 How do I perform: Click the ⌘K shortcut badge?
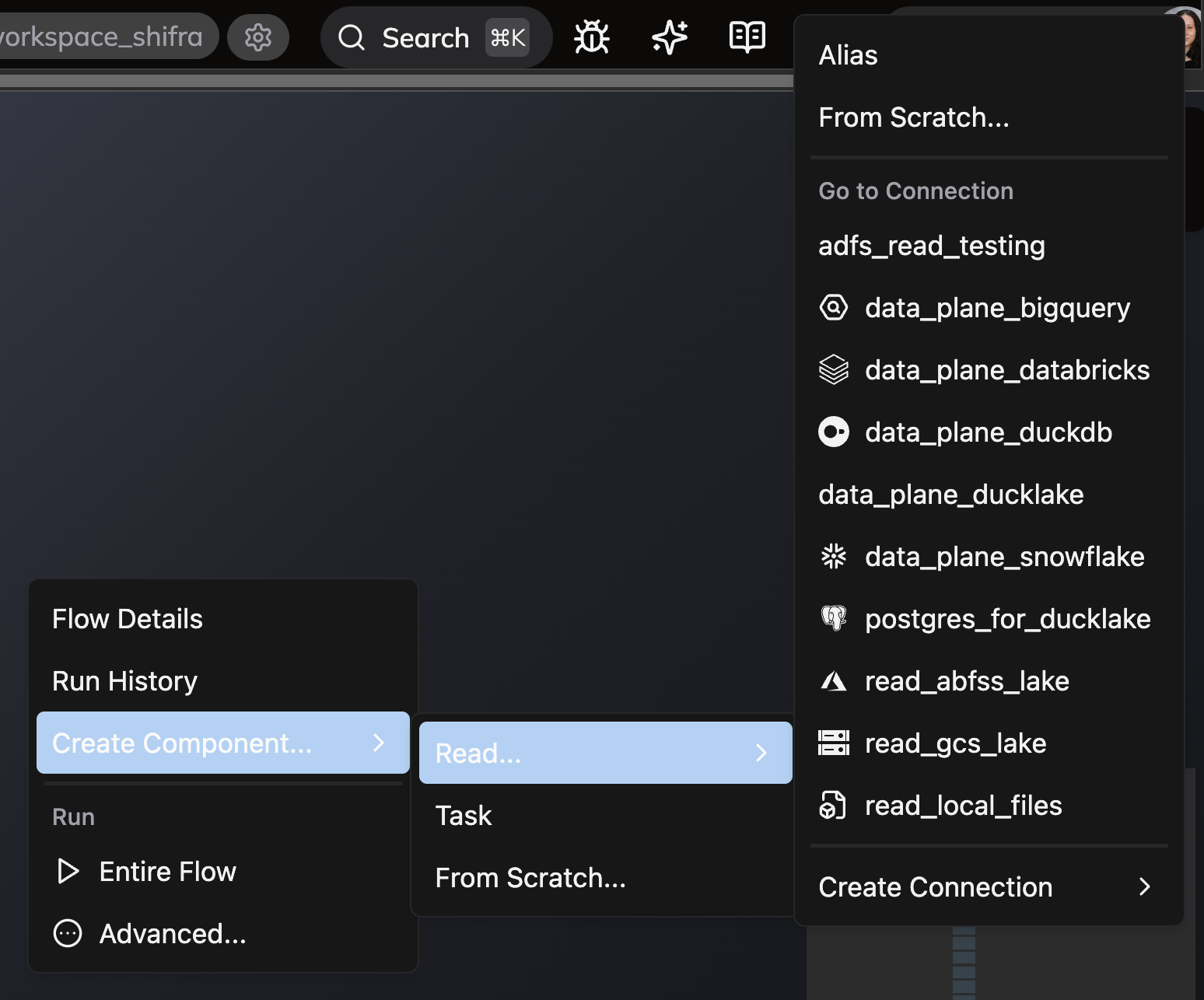[x=508, y=37]
